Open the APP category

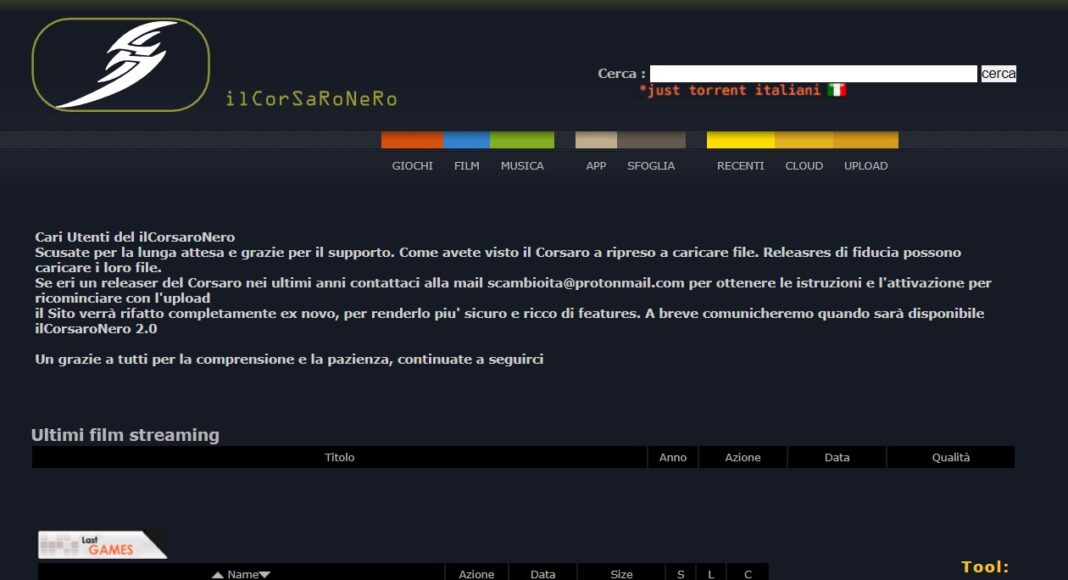pyautogui.click(x=596, y=165)
